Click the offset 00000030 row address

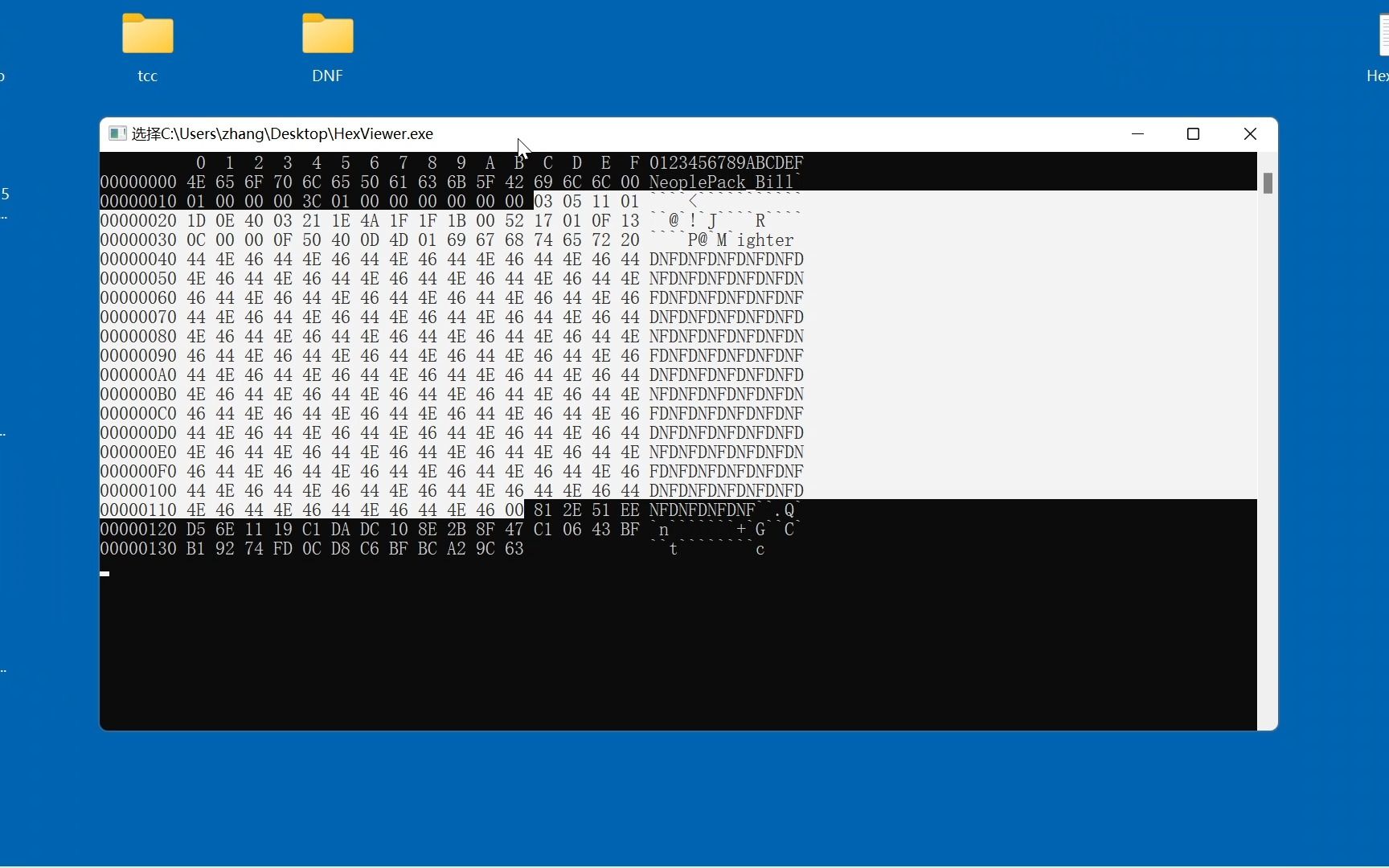[x=138, y=240]
